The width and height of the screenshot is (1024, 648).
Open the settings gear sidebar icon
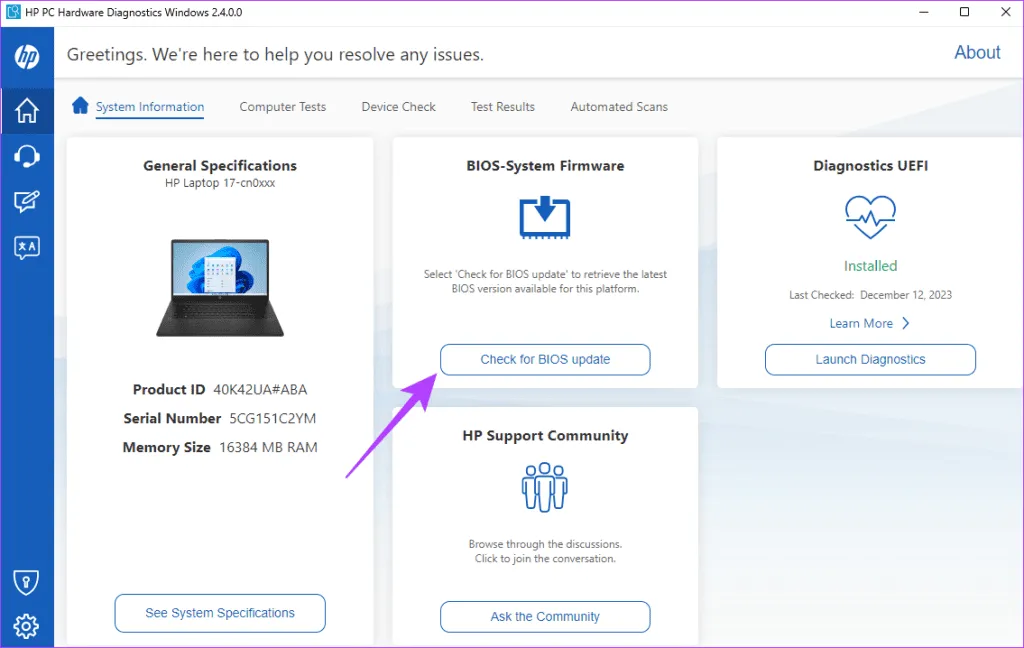(x=27, y=626)
